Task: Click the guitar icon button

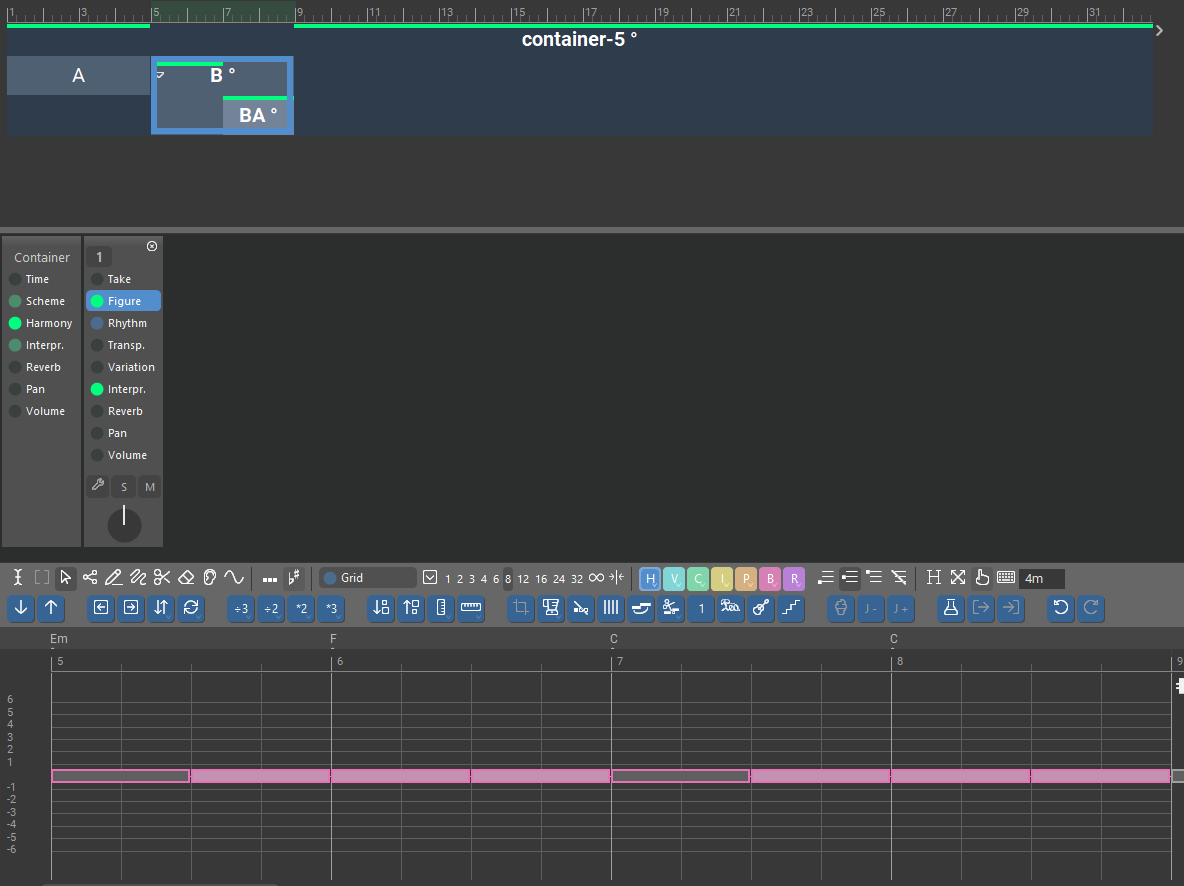Action: click(x=761, y=607)
